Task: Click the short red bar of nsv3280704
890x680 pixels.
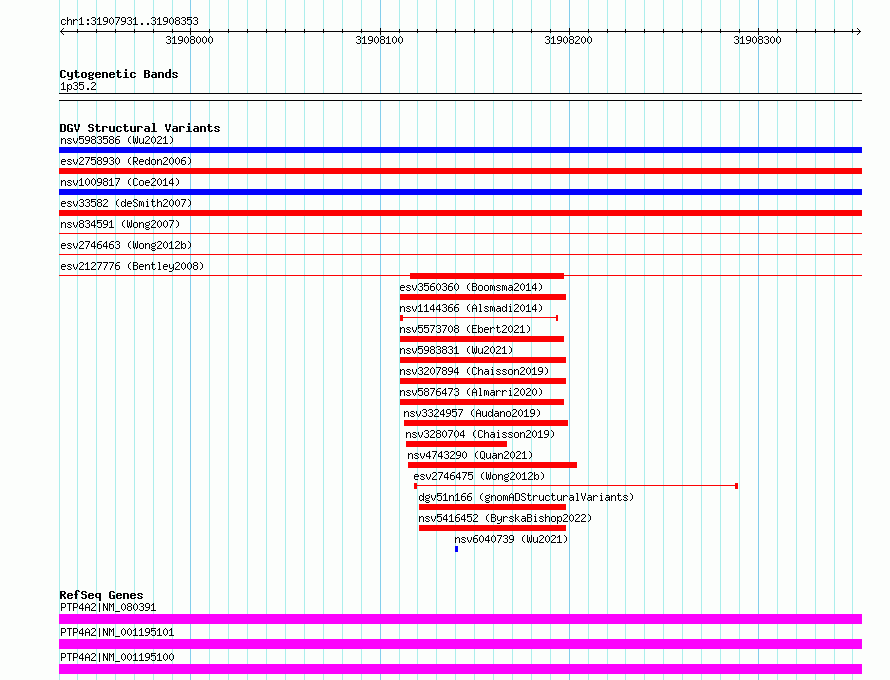Action: (x=456, y=444)
